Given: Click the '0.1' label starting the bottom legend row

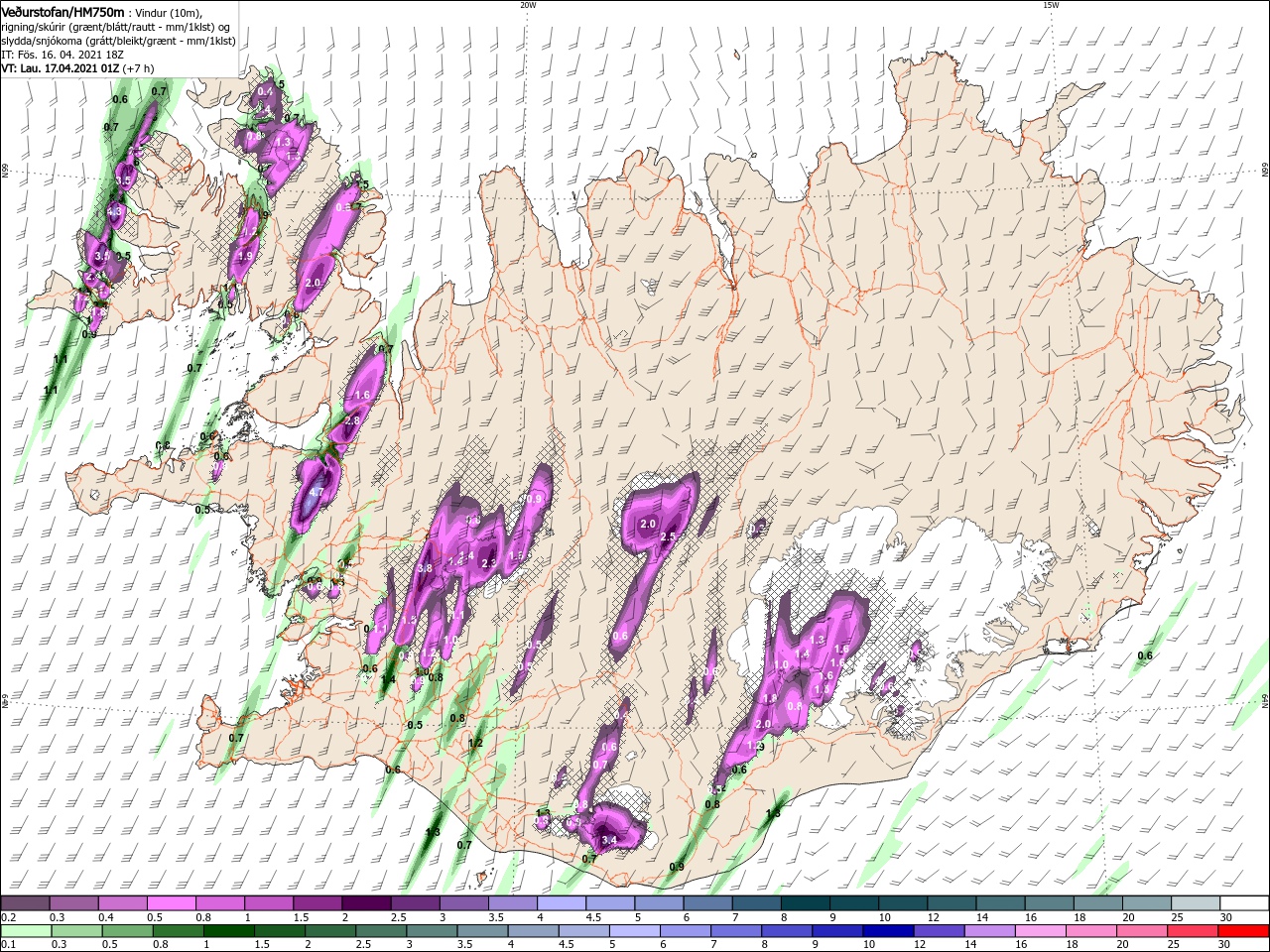Looking at the screenshot, I should coord(9,944).
